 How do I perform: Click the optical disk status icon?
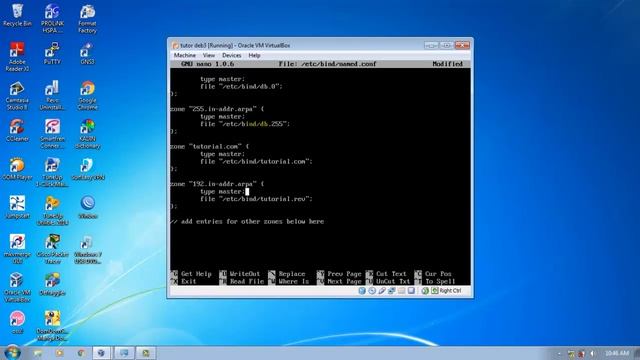[372, 291]
